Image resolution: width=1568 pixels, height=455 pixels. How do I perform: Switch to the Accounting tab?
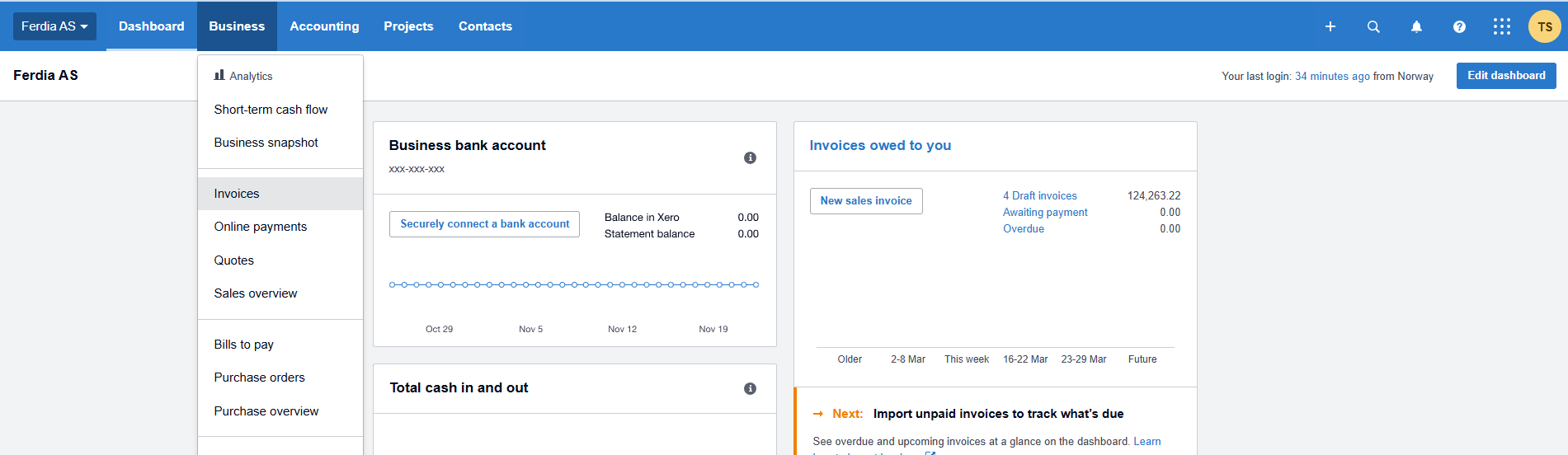click(324, 26)
